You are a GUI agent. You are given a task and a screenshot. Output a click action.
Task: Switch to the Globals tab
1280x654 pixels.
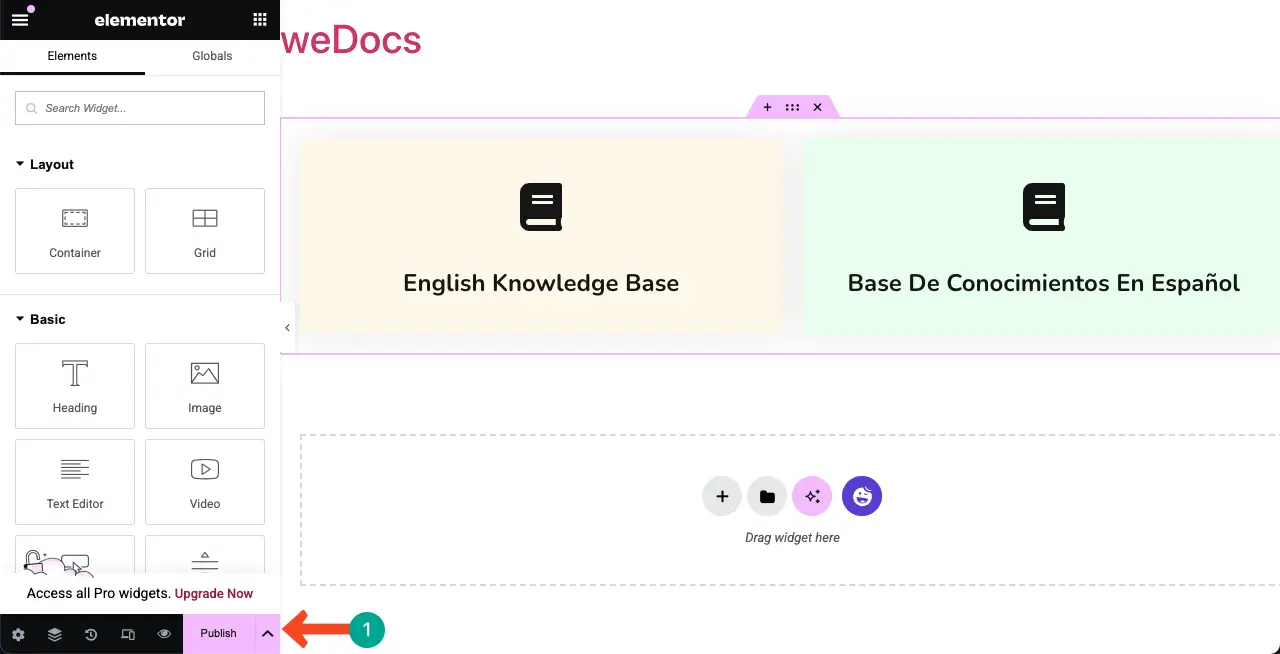pyautogui.click(x=212, y=56)
